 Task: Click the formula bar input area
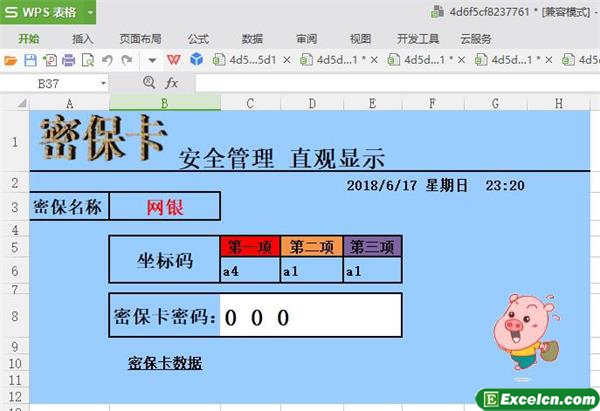click(x=397, y=83)
